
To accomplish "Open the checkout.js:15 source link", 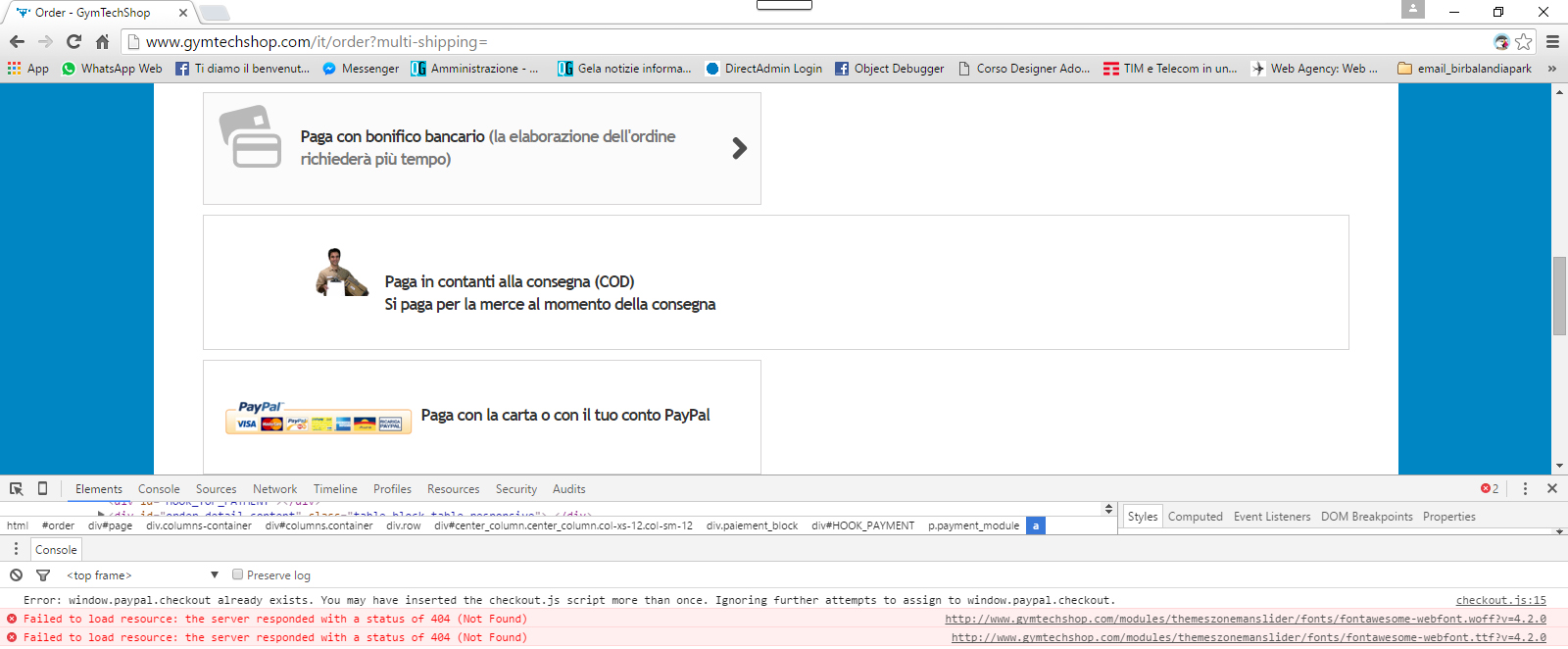I will coord(1500,600).
